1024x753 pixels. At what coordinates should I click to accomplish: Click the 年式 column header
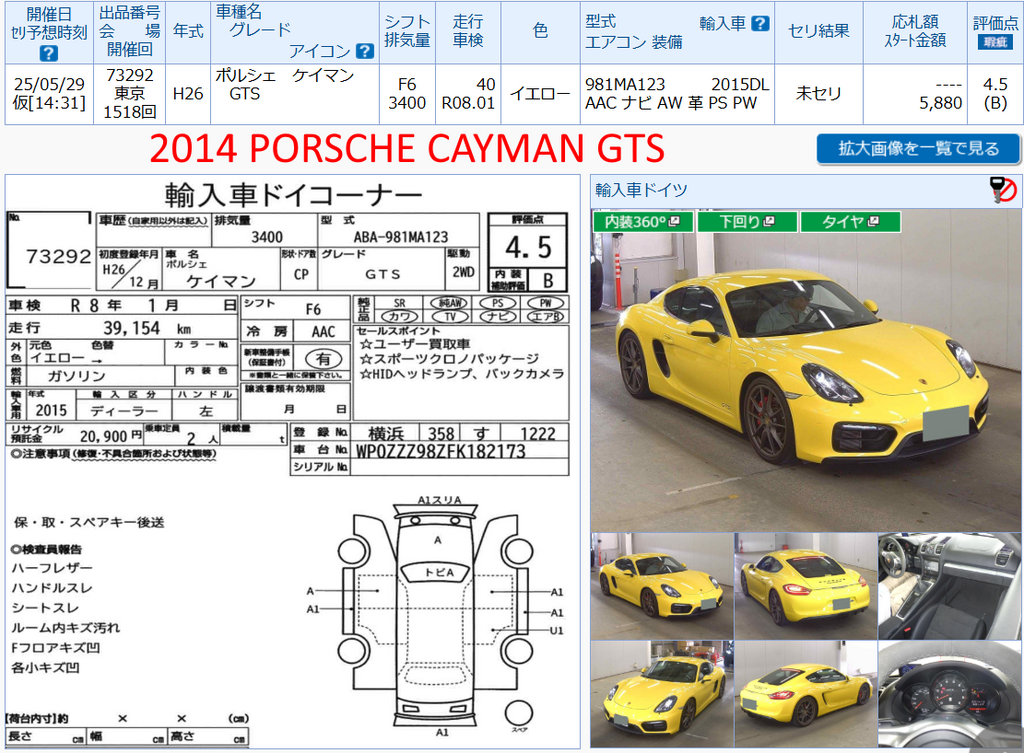point(188,31)
